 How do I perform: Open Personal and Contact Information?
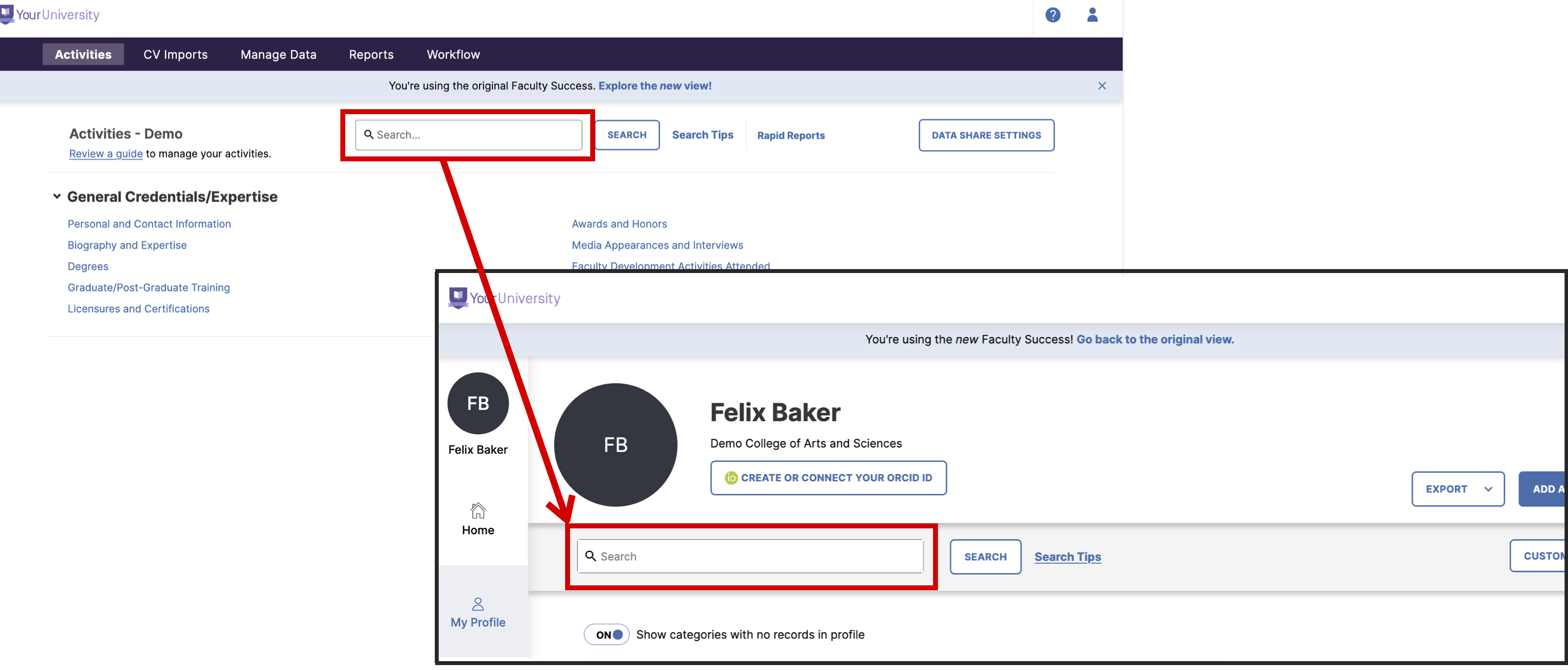pyautogui.click(x=149, y=224)
